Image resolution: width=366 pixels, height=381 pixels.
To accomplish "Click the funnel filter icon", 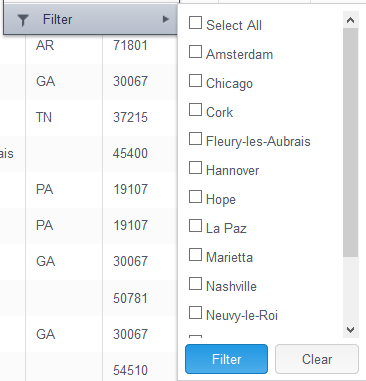I will pos(23,20).
